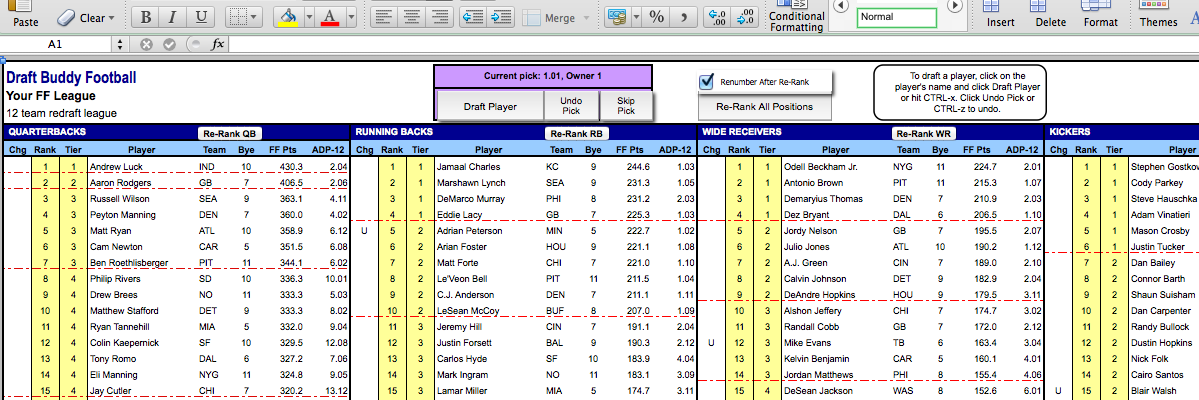1199x400 pixels.
Task: Select player Andrew Luck
Action: pyautogui.click(x=115, y=167)
